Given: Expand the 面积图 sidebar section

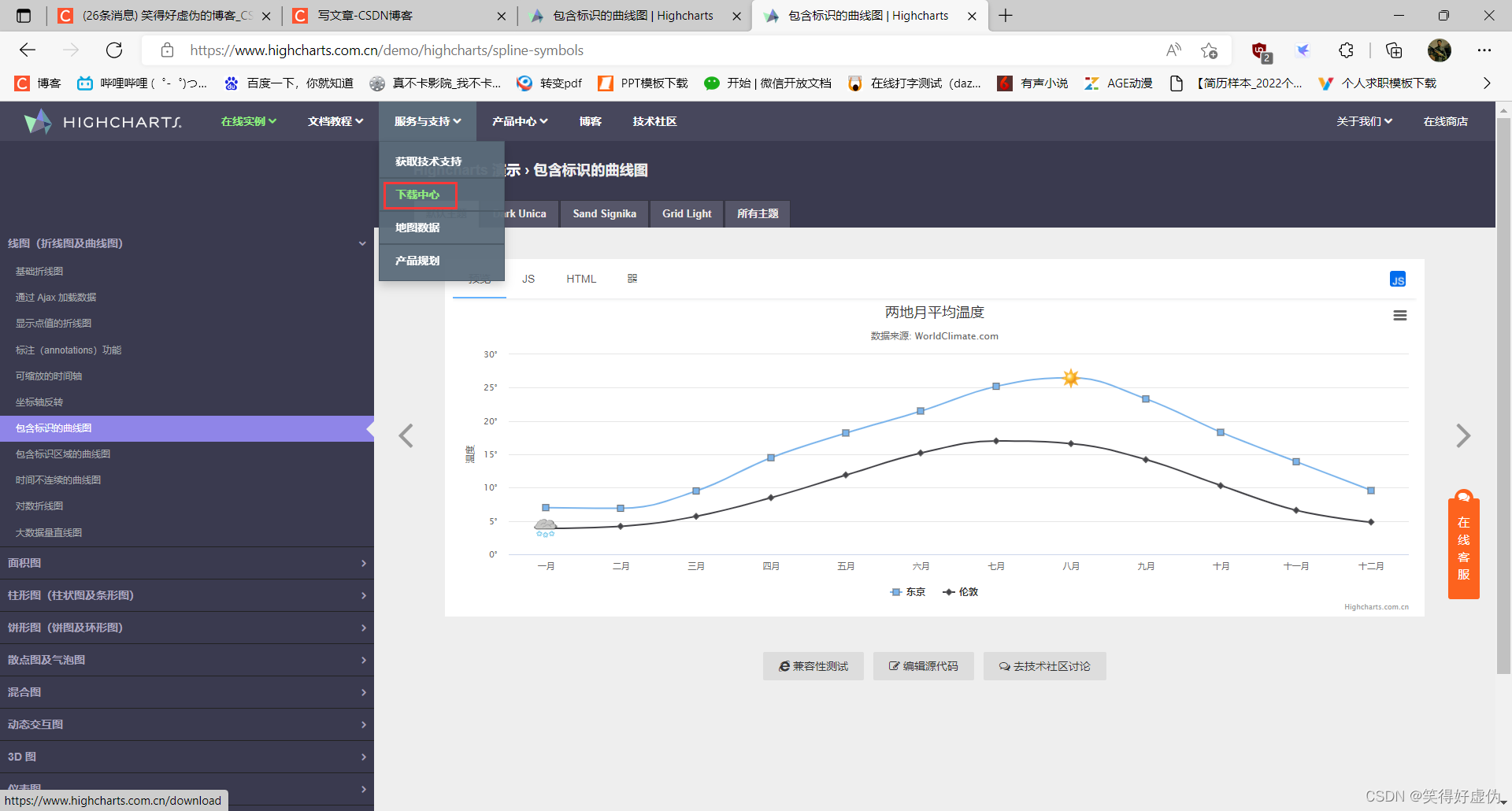Looking at the screenshot, I should (x=187, y=563).
